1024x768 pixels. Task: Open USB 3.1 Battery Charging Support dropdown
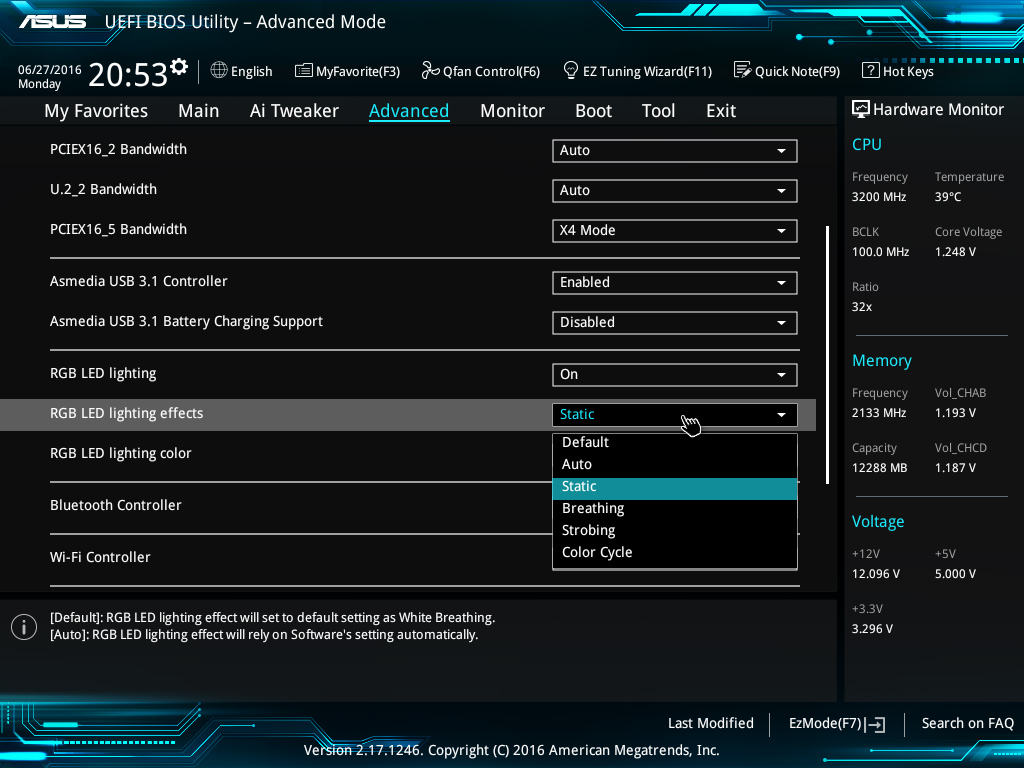point(675,323)
